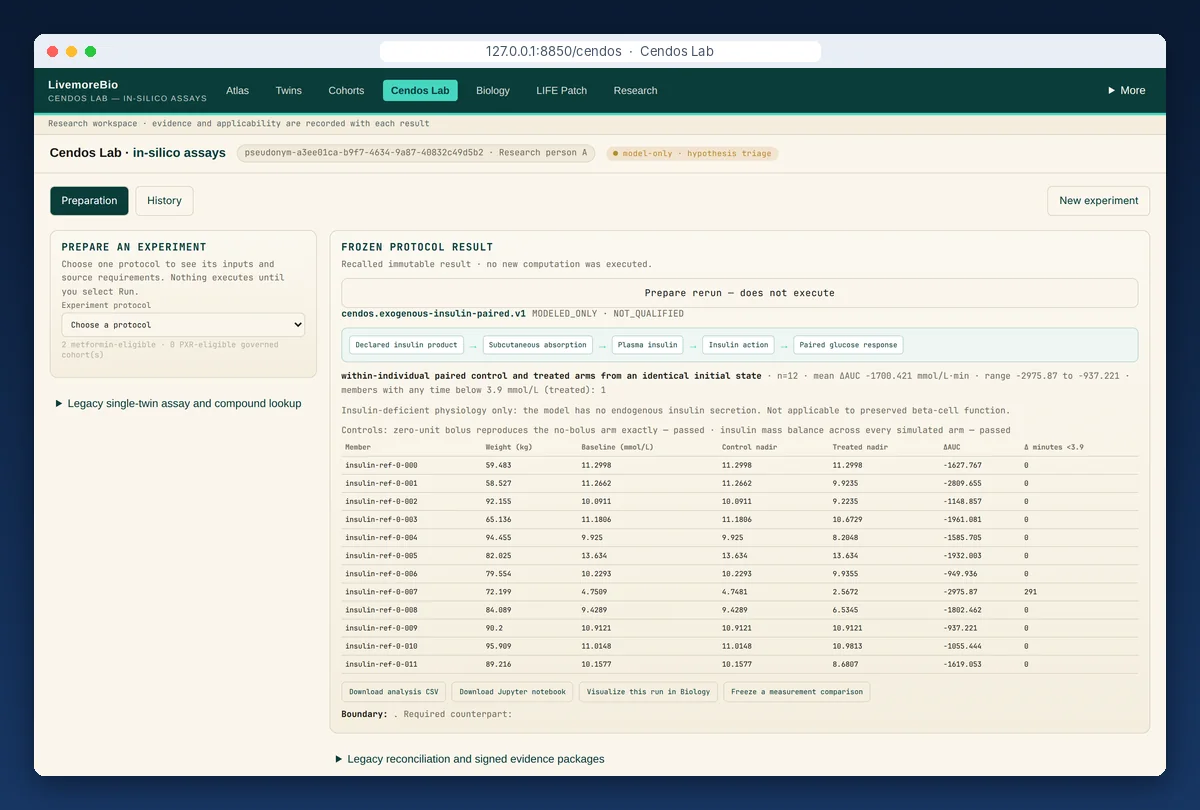Click the New experiment button
This screenshot has height=810, width=1200.
[x=1098, y=201]
